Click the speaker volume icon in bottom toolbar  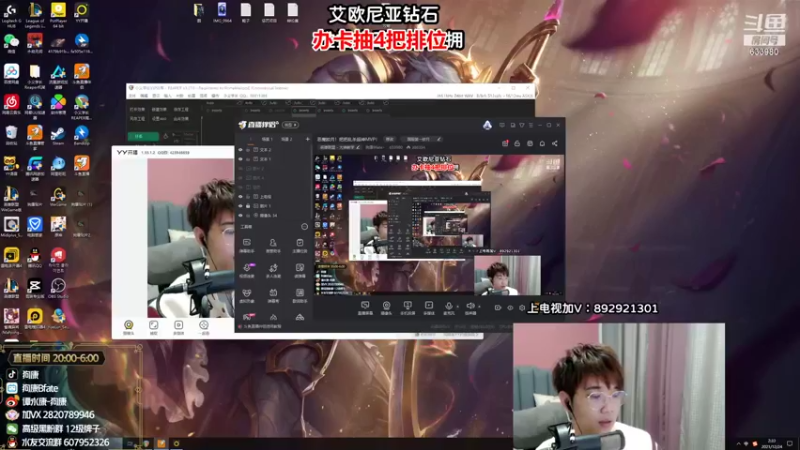tap(470, 306)
